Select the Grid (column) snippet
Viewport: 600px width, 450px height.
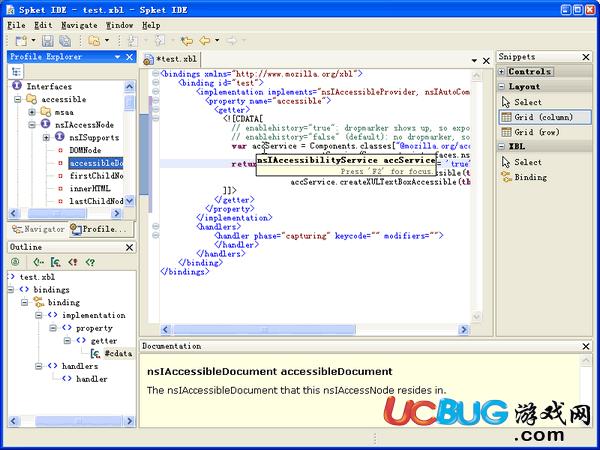[x=545, y=117]
